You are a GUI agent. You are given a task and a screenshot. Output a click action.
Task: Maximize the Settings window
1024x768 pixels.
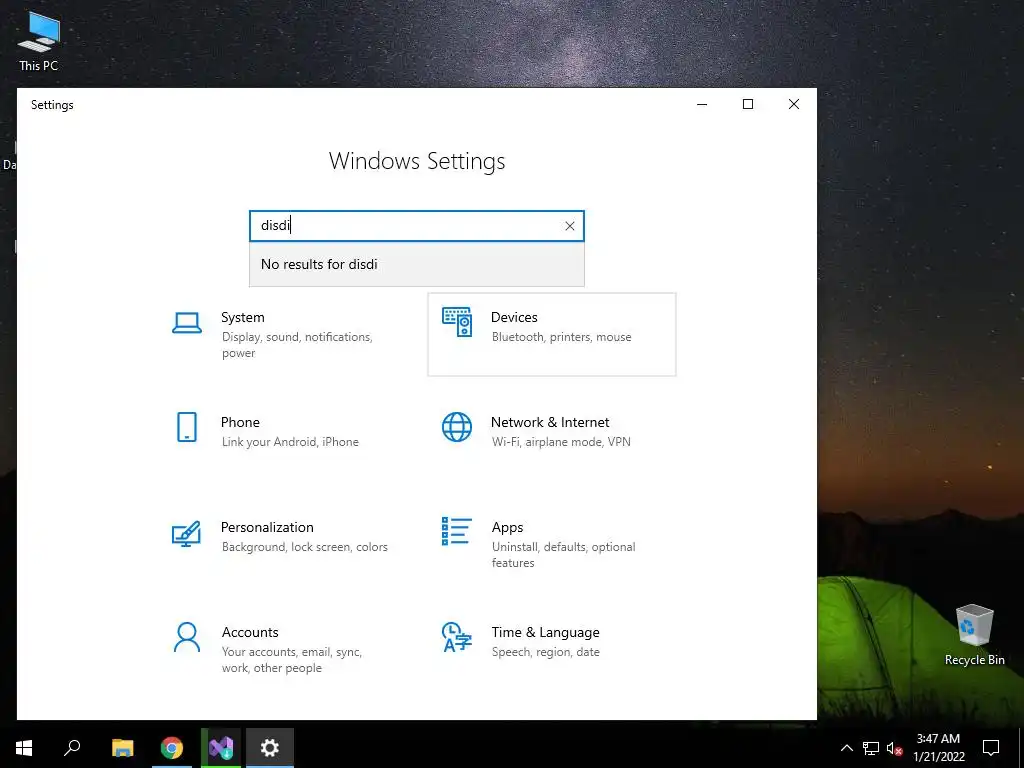748,104
